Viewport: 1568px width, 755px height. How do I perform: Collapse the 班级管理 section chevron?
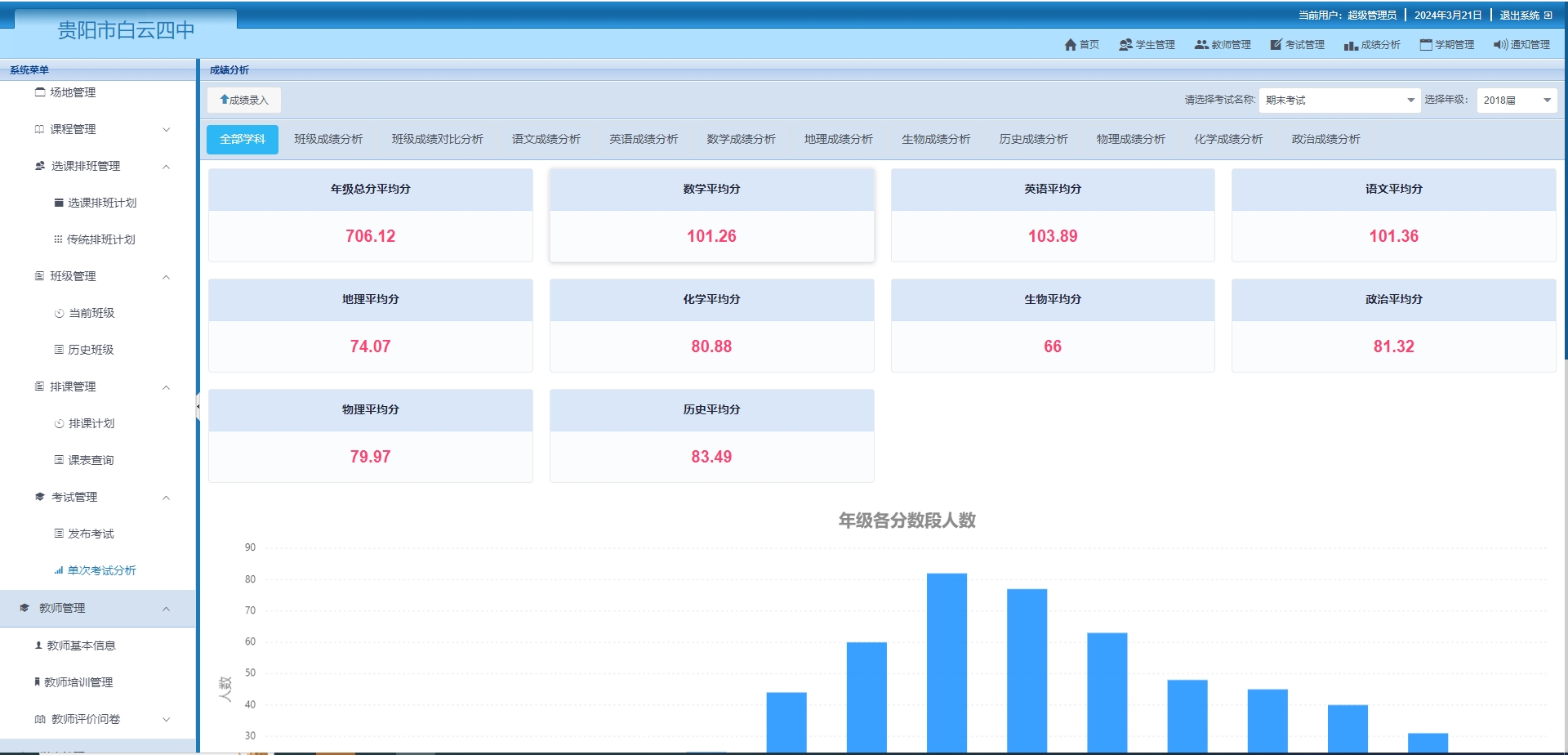point(167,277)
